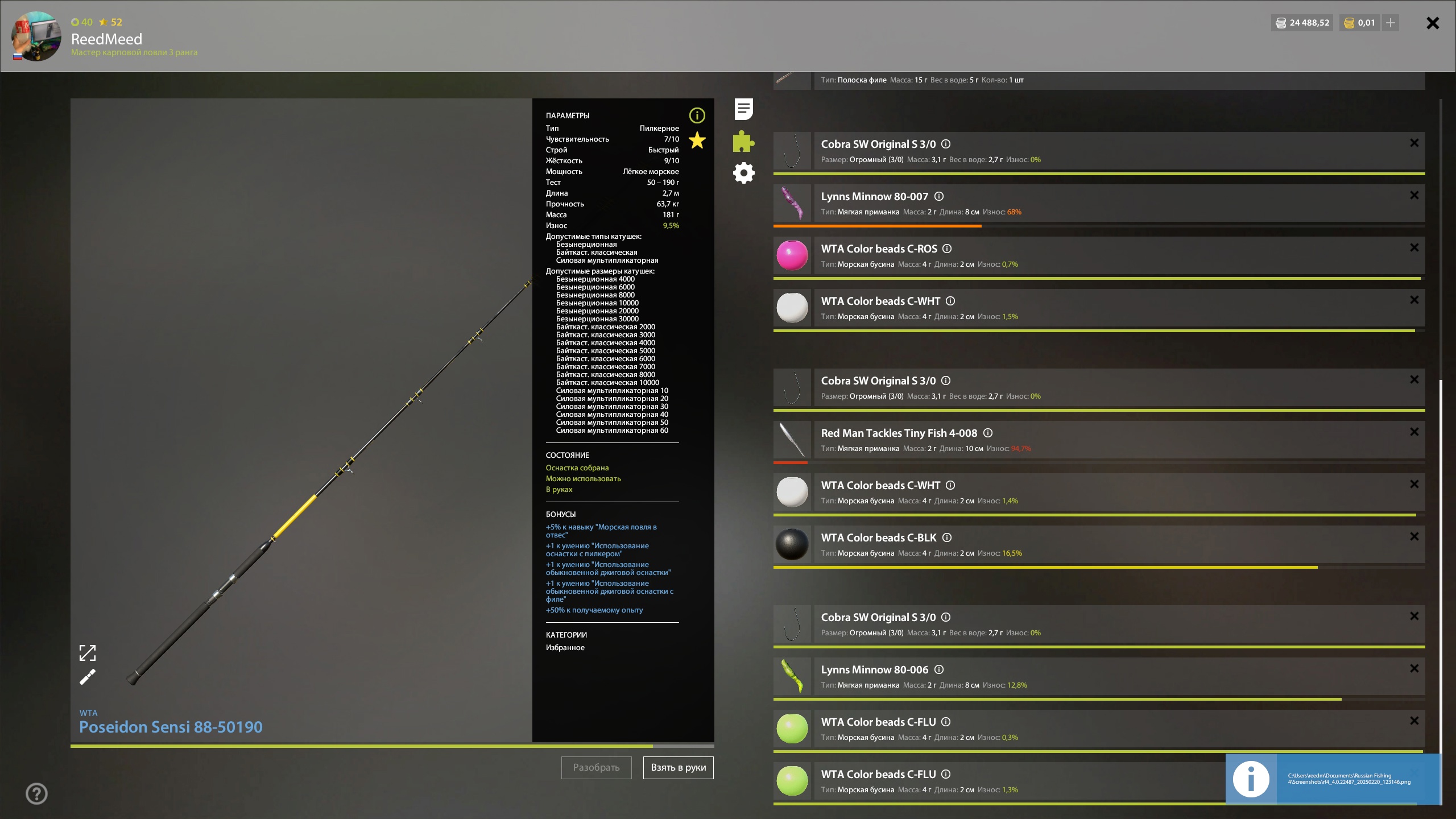The height and width of the screenshot is (819, 1456).
Task: Click the green Lynns Minnow 80-006 thumbnail
Action: [792, 676]
